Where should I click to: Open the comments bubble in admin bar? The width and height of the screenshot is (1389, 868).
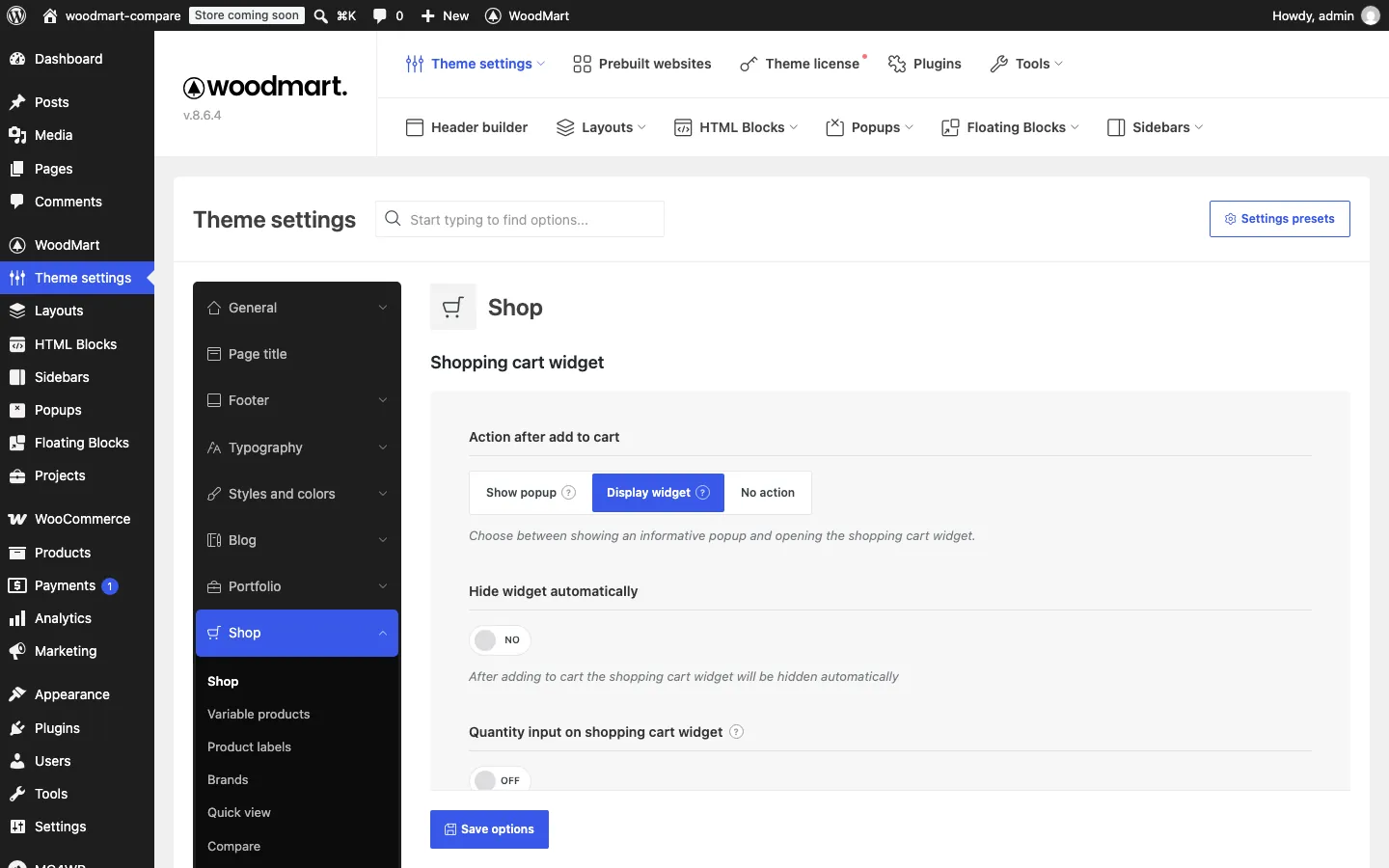tap(380, 15)
